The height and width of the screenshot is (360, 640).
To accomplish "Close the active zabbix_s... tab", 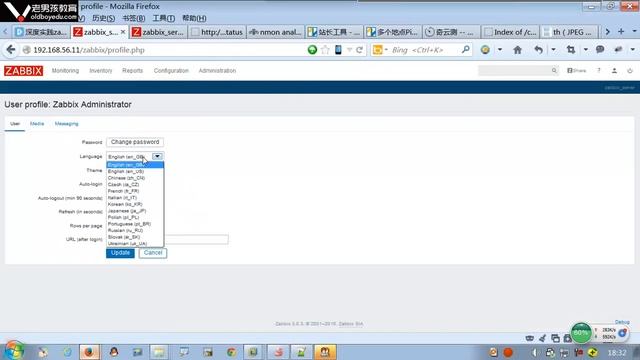I will pyautogui.click(x=123, y=32).
